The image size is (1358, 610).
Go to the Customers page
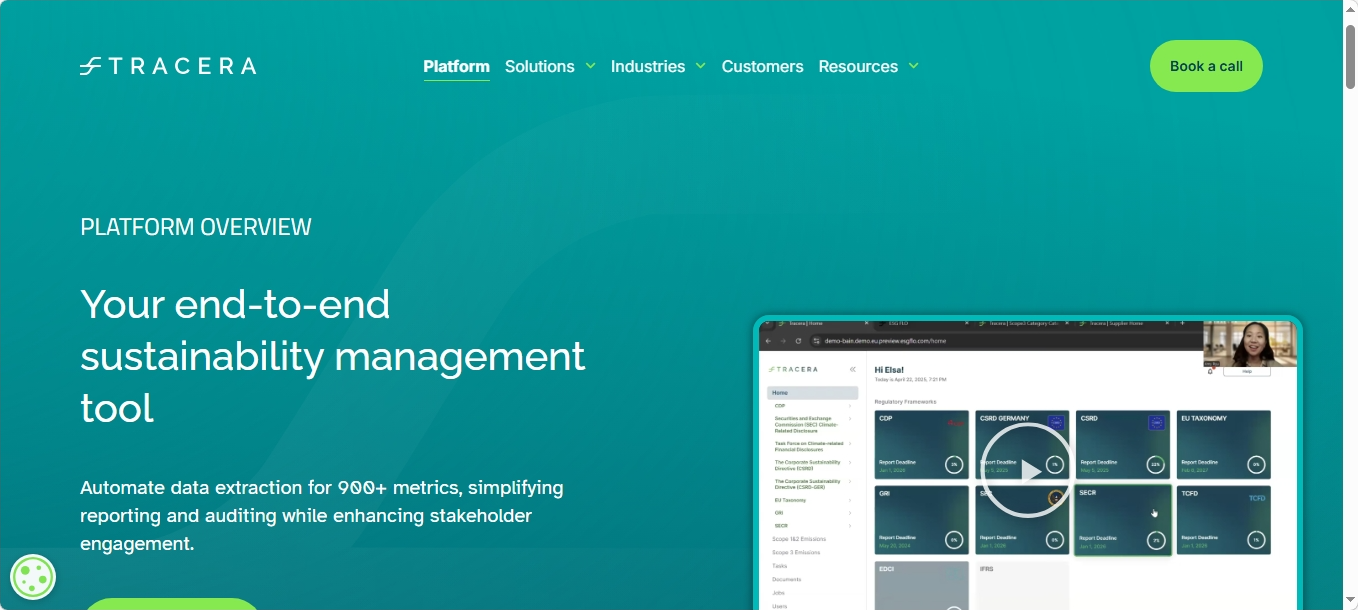(762, 66)
